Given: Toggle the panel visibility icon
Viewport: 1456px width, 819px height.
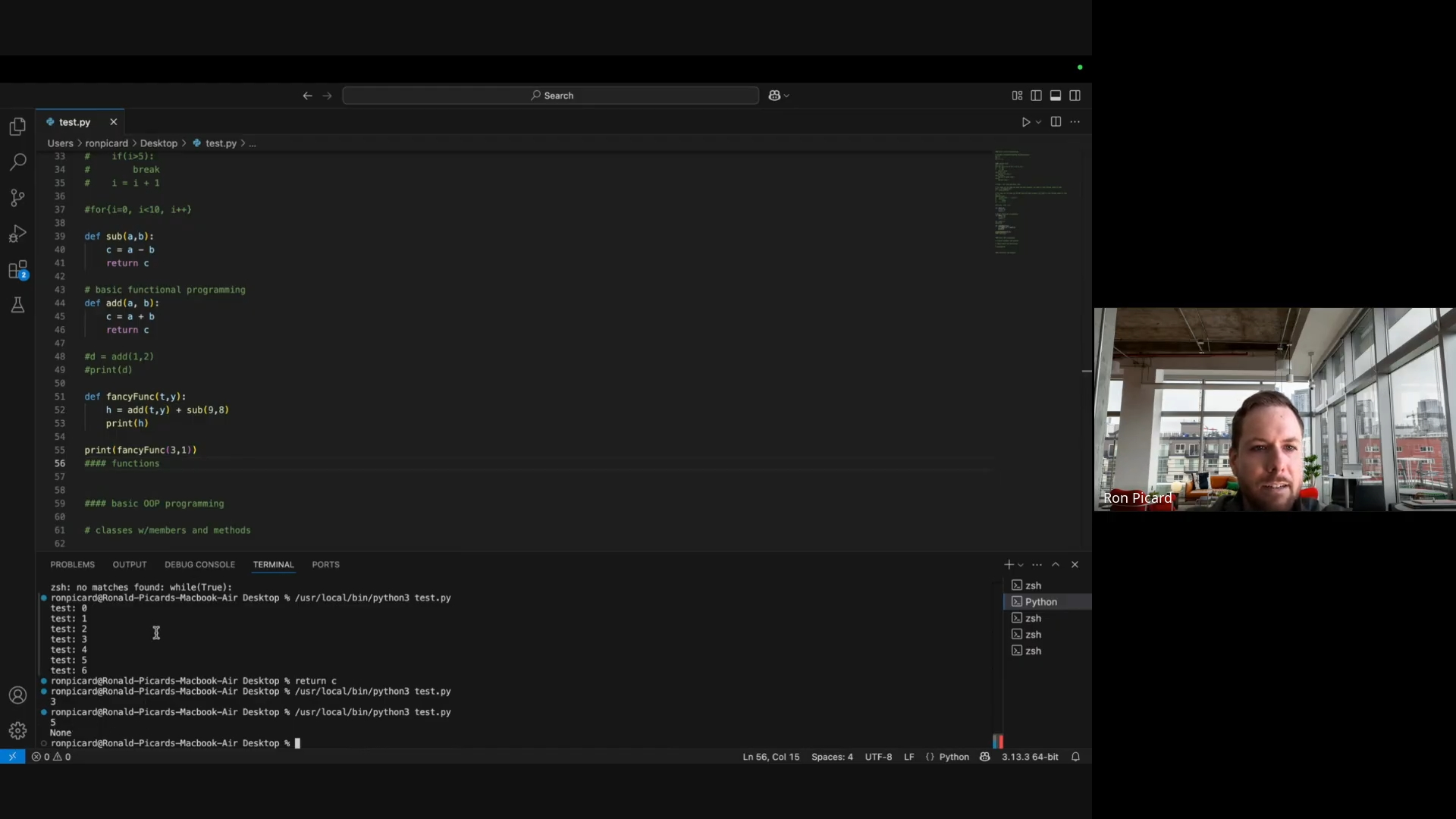Looking at the screenshot, I should [x=1056, y=96].
